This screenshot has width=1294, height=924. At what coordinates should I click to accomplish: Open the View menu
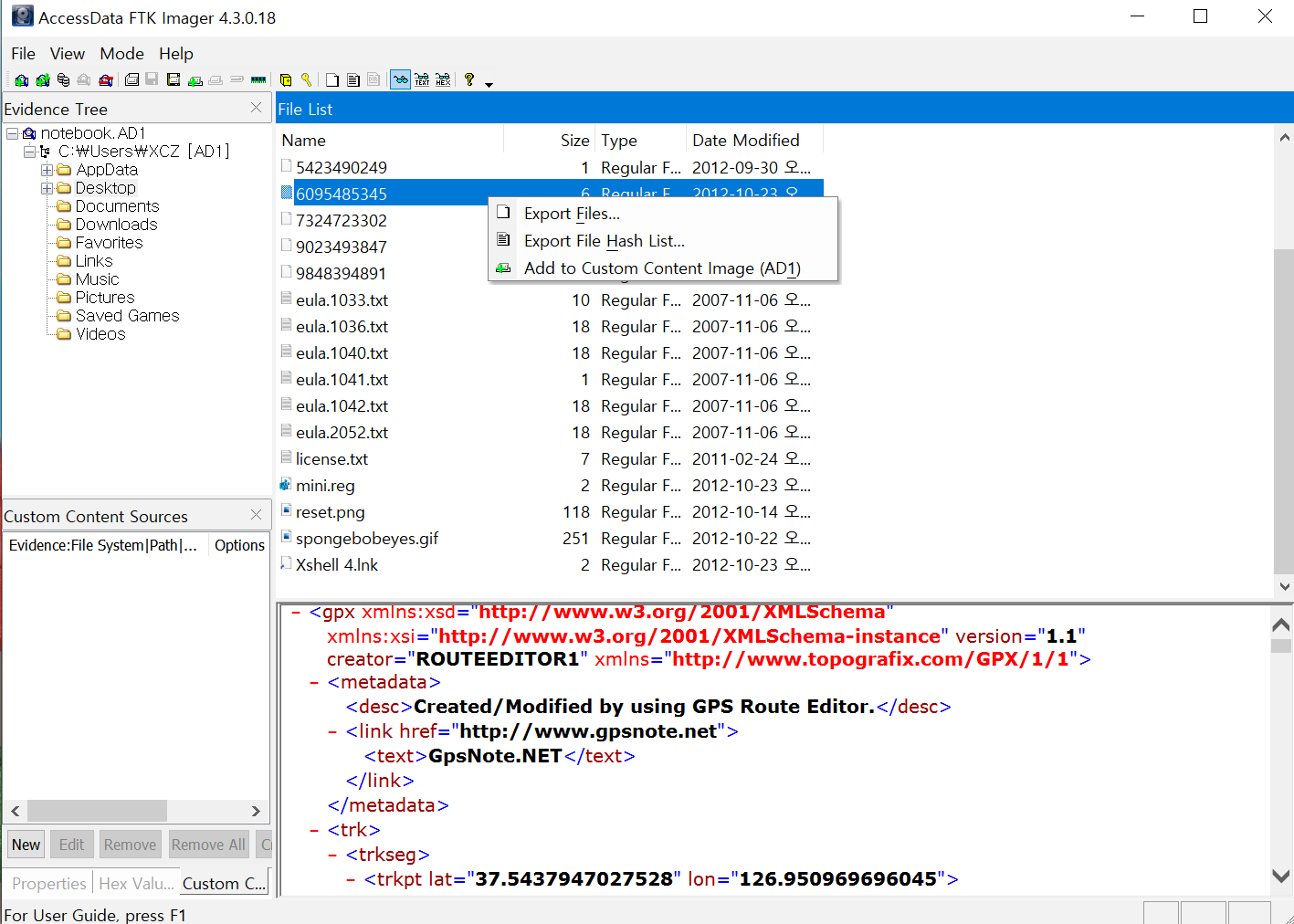(68, 54)
